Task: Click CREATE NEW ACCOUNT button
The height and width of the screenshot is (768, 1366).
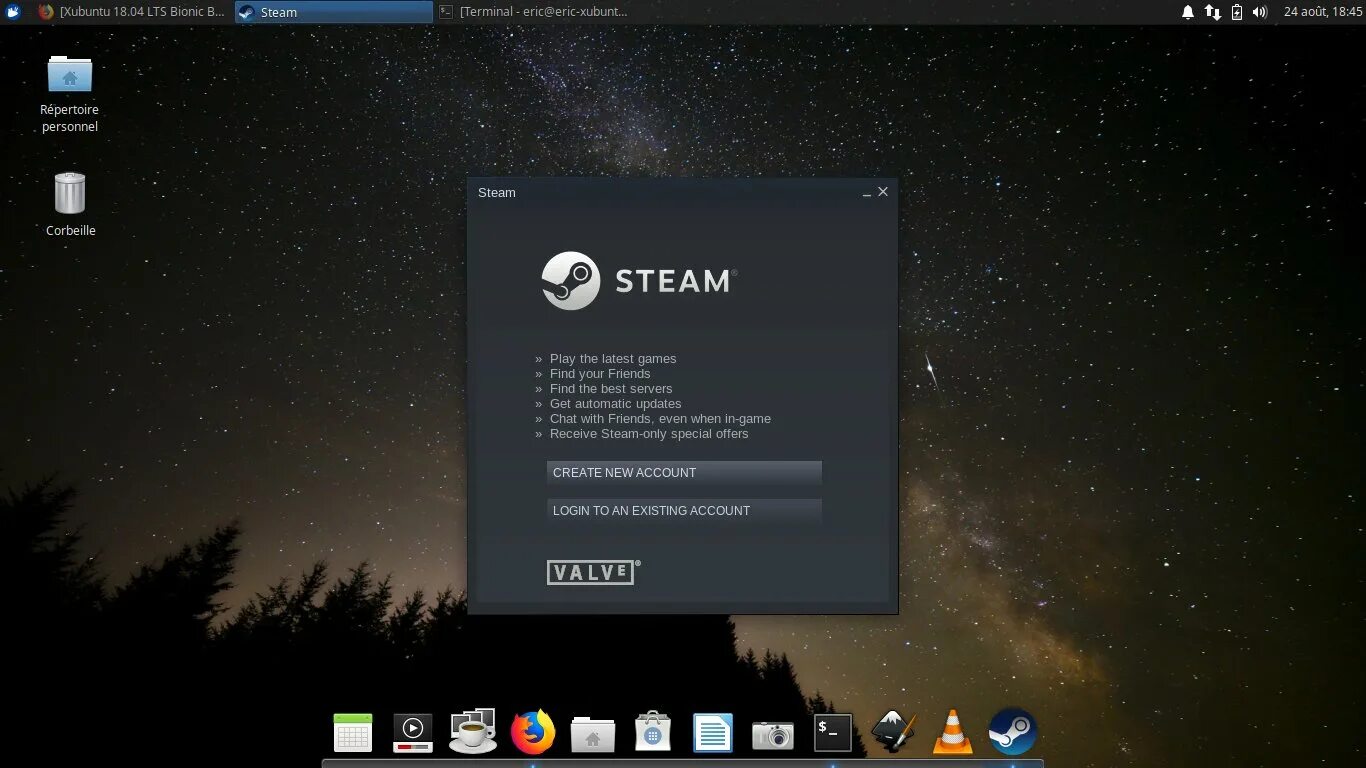Action: tap(684, 473)
